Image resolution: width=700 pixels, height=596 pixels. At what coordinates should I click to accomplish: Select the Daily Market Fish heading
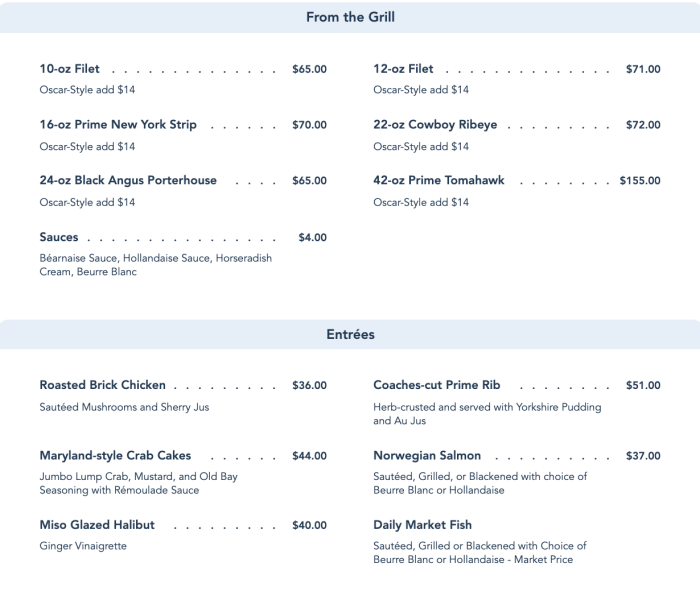tap(422, 525)
